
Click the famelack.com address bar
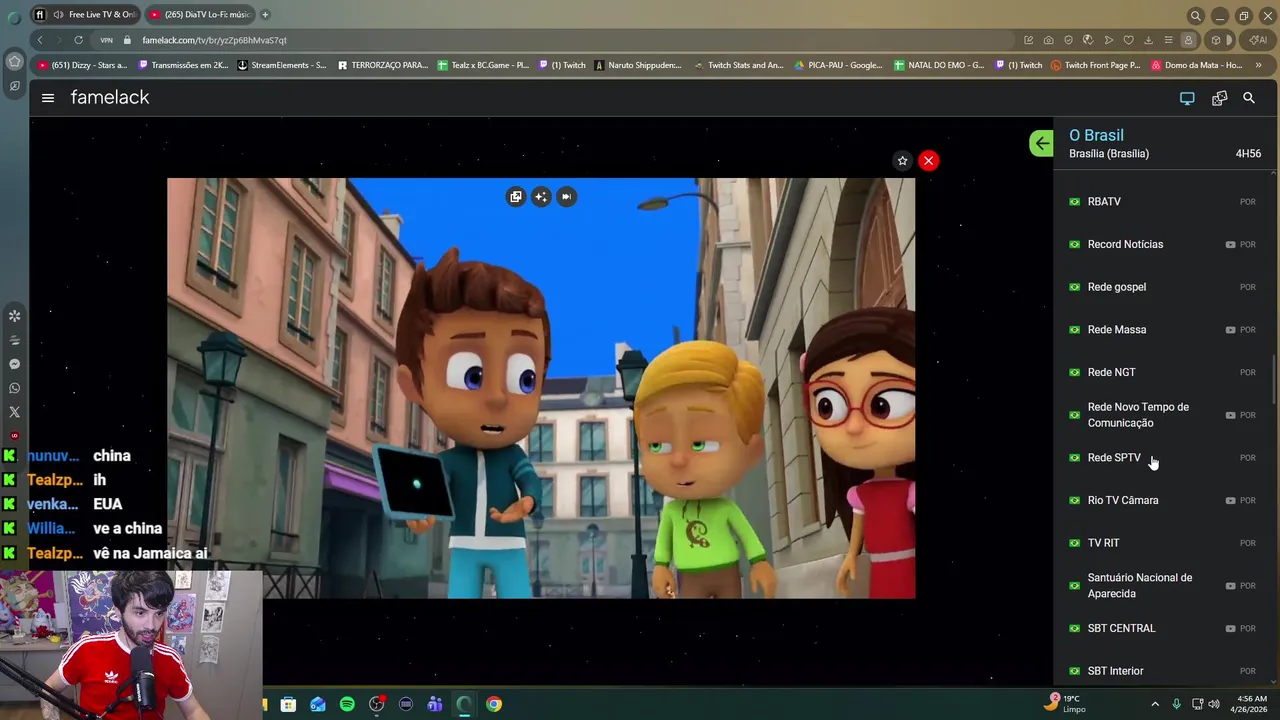560,40
